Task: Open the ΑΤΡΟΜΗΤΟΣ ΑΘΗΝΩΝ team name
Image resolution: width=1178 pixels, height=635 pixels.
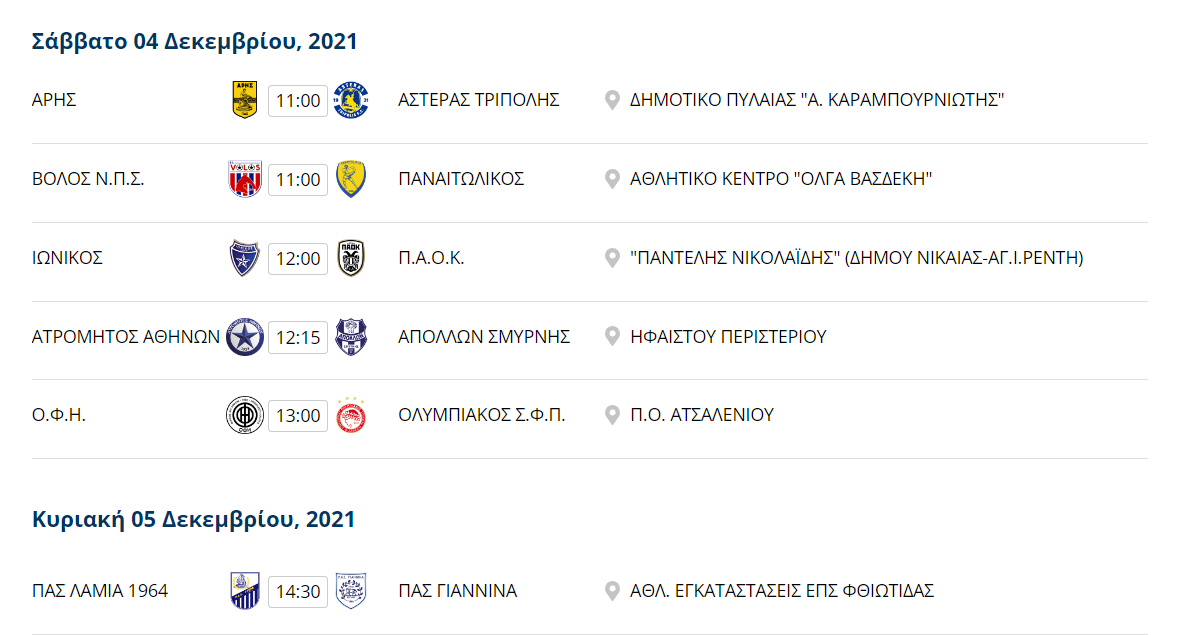Action: (x=125, y=337)
